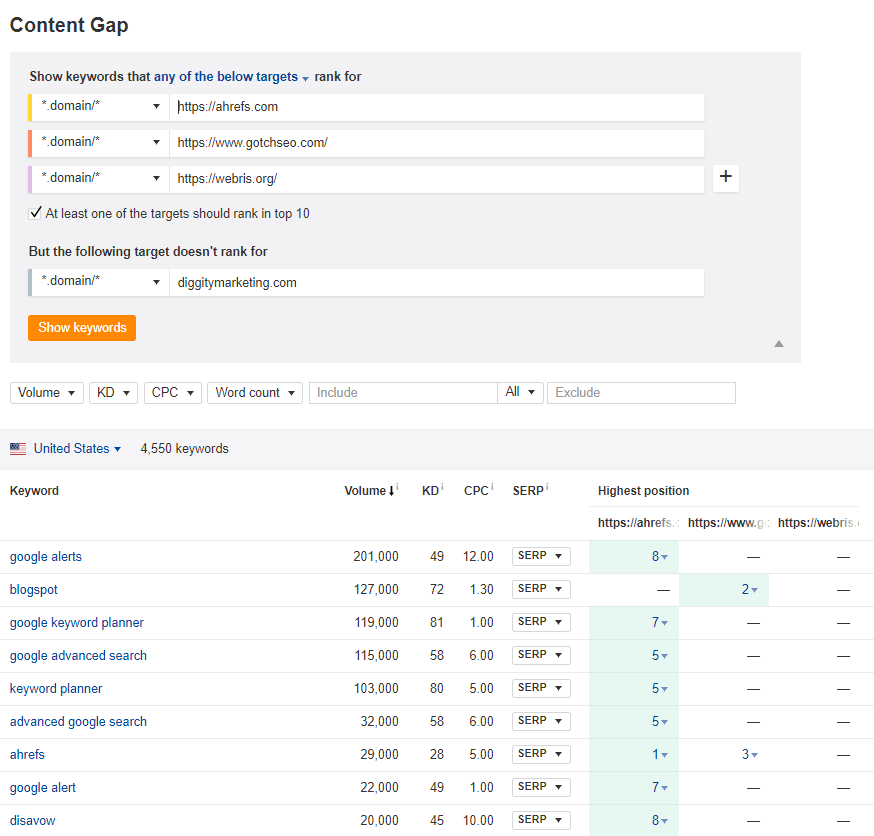Open SERP dropdown for google alerts

coord(541,556)
